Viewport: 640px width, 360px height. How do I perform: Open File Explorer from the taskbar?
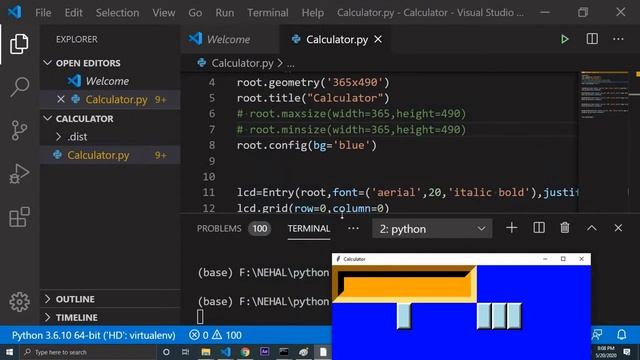tap(206, 352)
